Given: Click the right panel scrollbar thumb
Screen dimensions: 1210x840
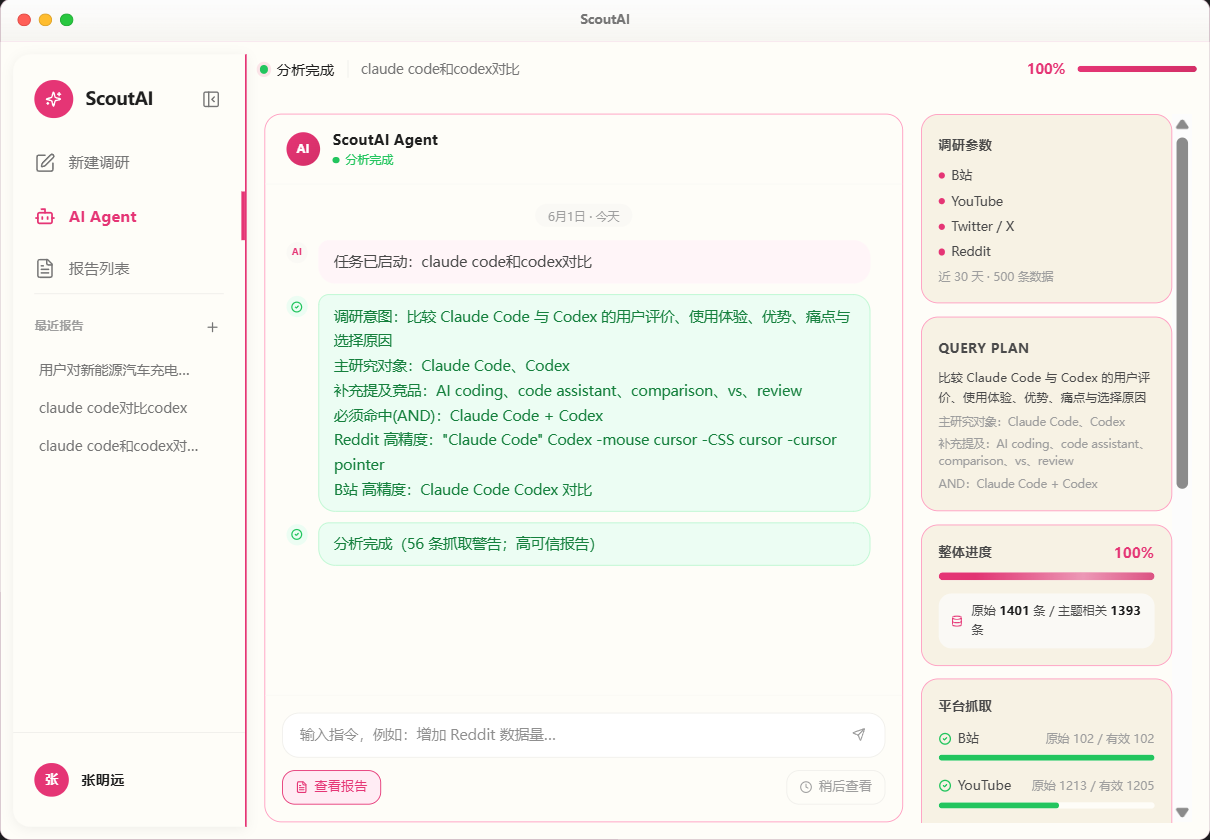Looking at the screenshot, I should pos(1182,313).
